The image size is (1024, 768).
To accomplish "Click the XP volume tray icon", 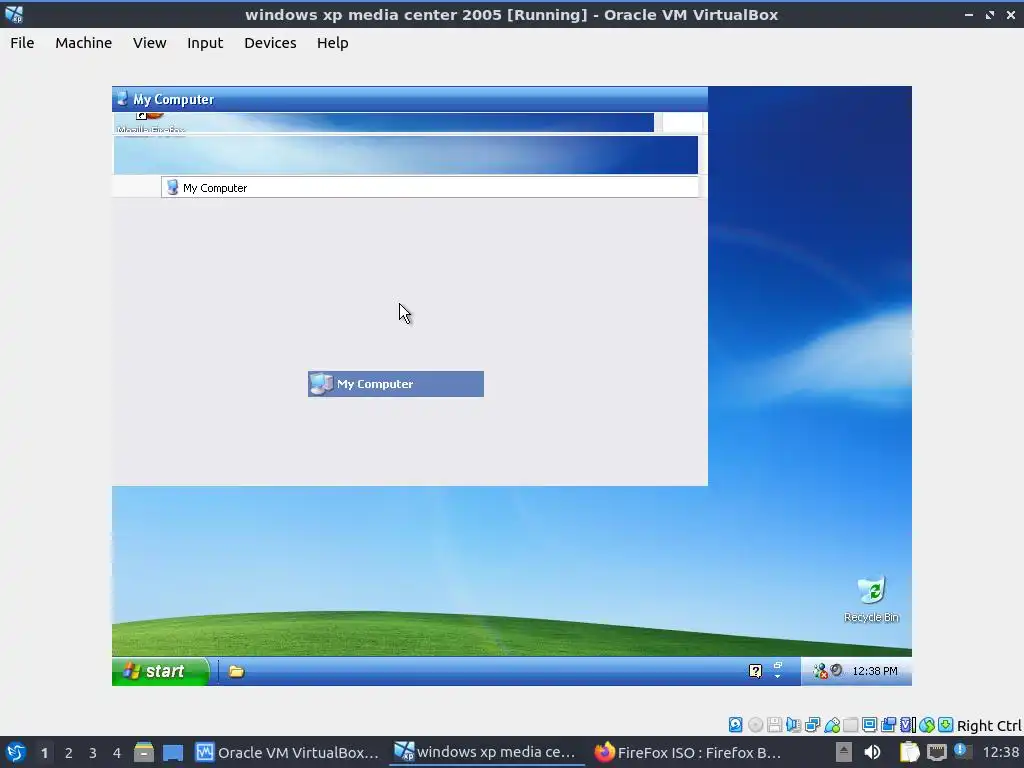I will tap(837, 670).
